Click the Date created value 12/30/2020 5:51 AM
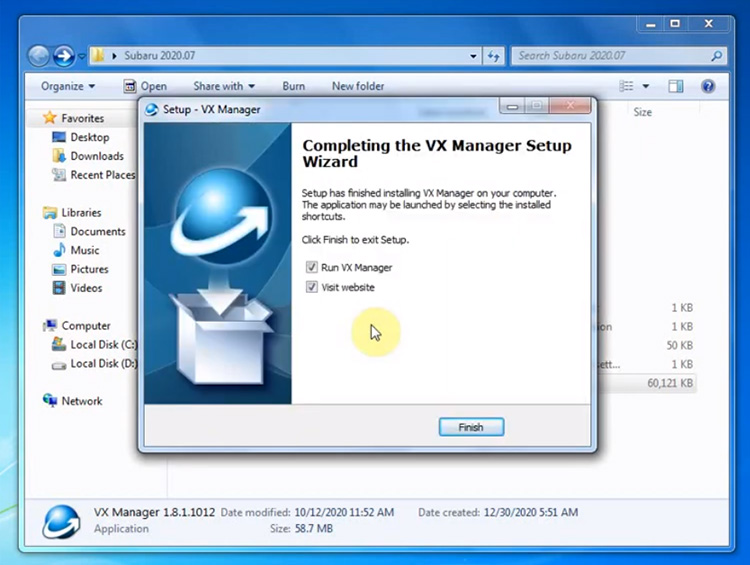Viewport: 750px width, 565px height. tap(531, 512)
